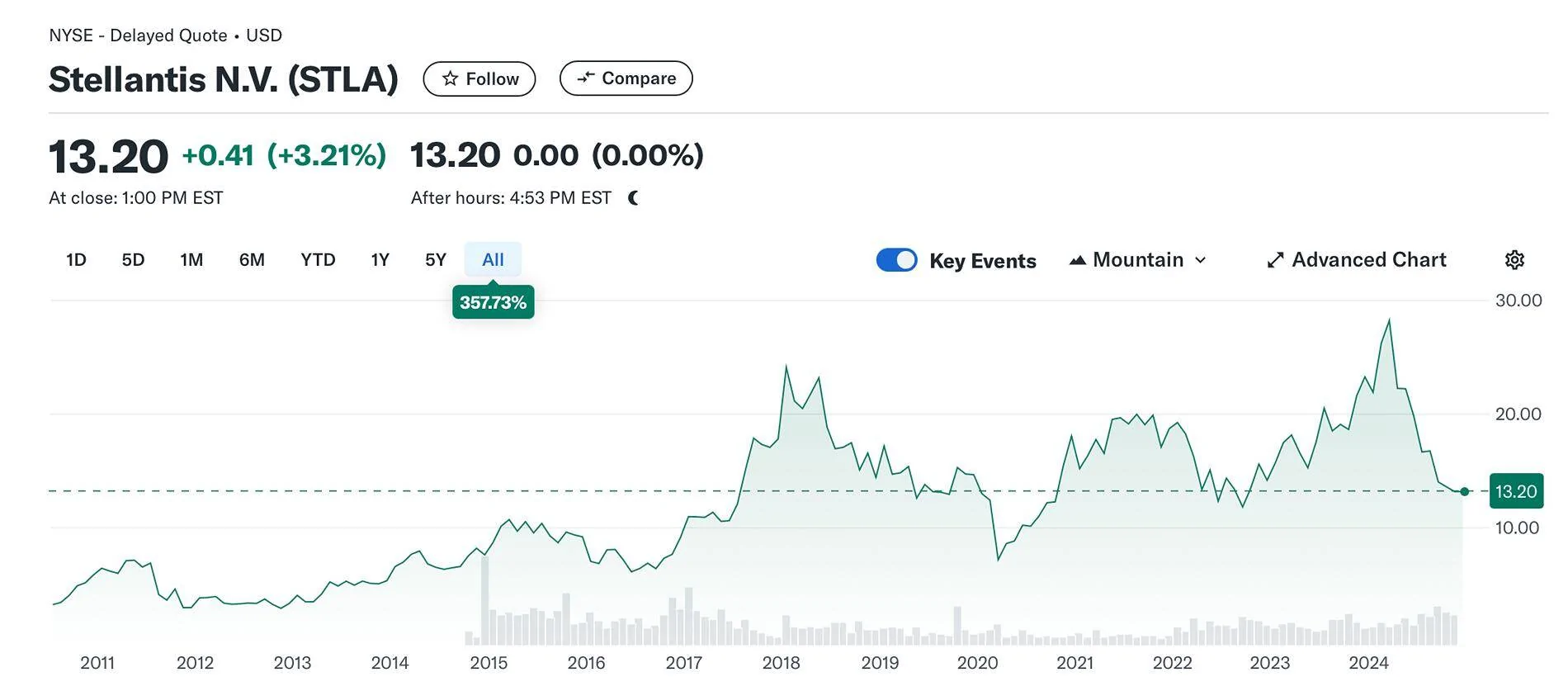Screen dimensions: 1568x691
Task: Click the Key Events label
Action: coord(983,261)
